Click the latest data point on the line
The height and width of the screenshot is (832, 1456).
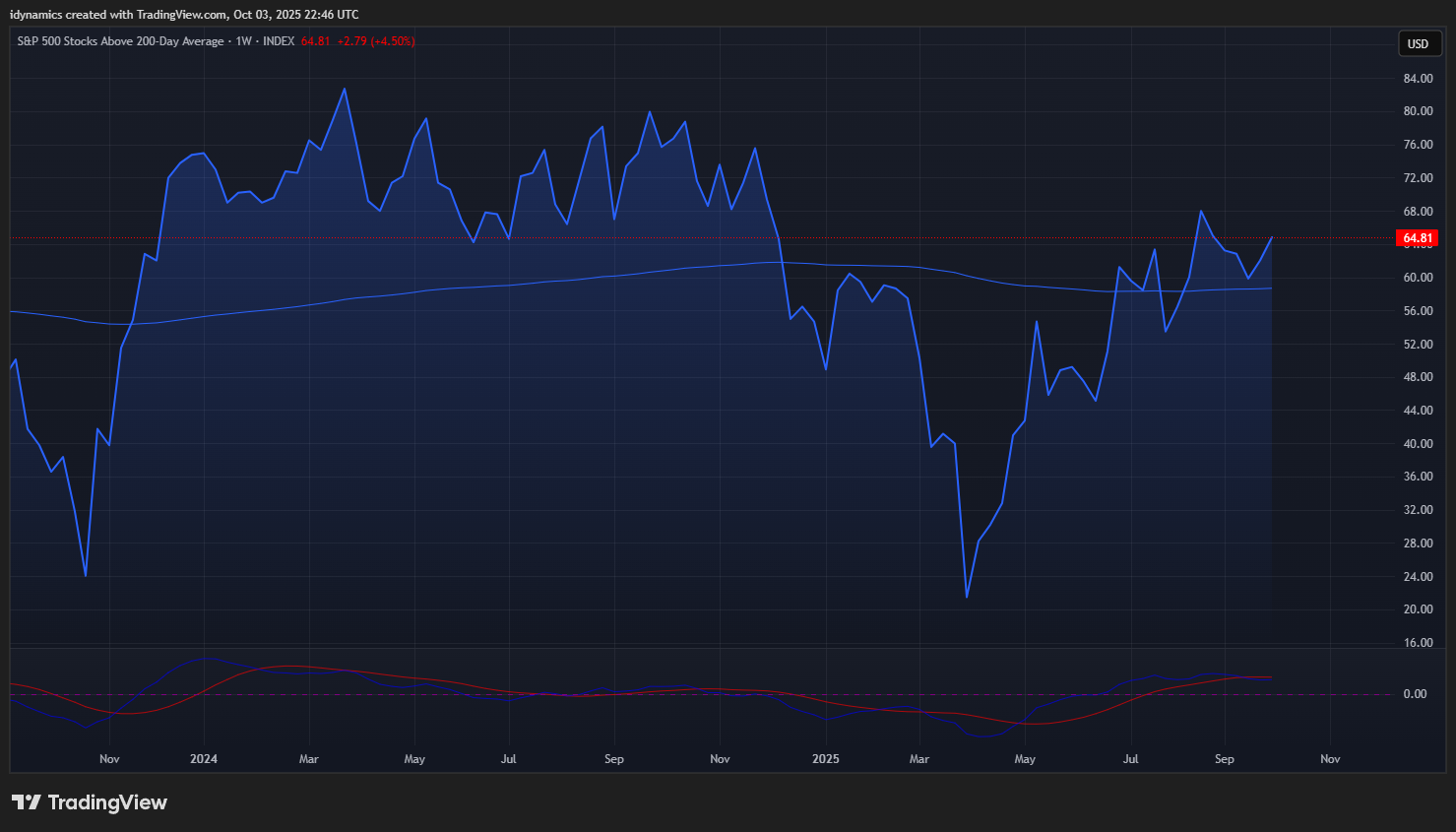pos(1271,237)
